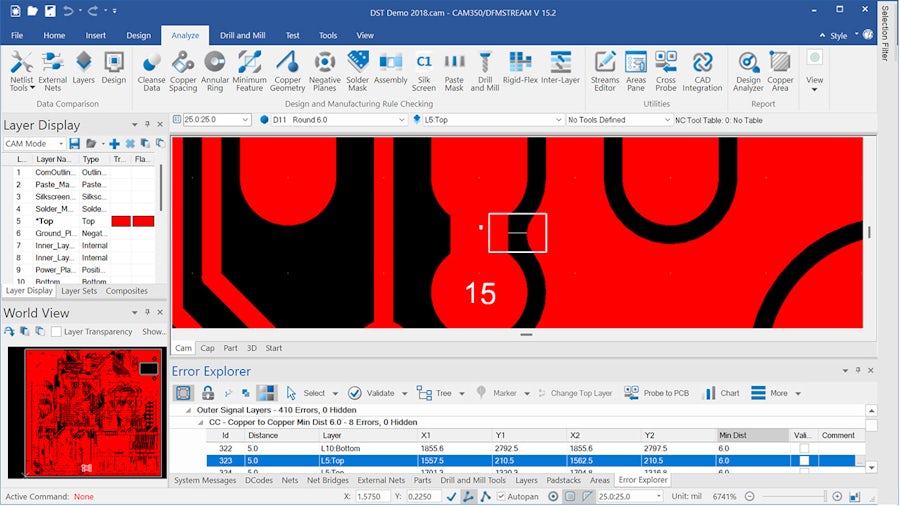Run the Silk Screen check
The width and height of the screenshot is (900, 506).
(424, 71)
